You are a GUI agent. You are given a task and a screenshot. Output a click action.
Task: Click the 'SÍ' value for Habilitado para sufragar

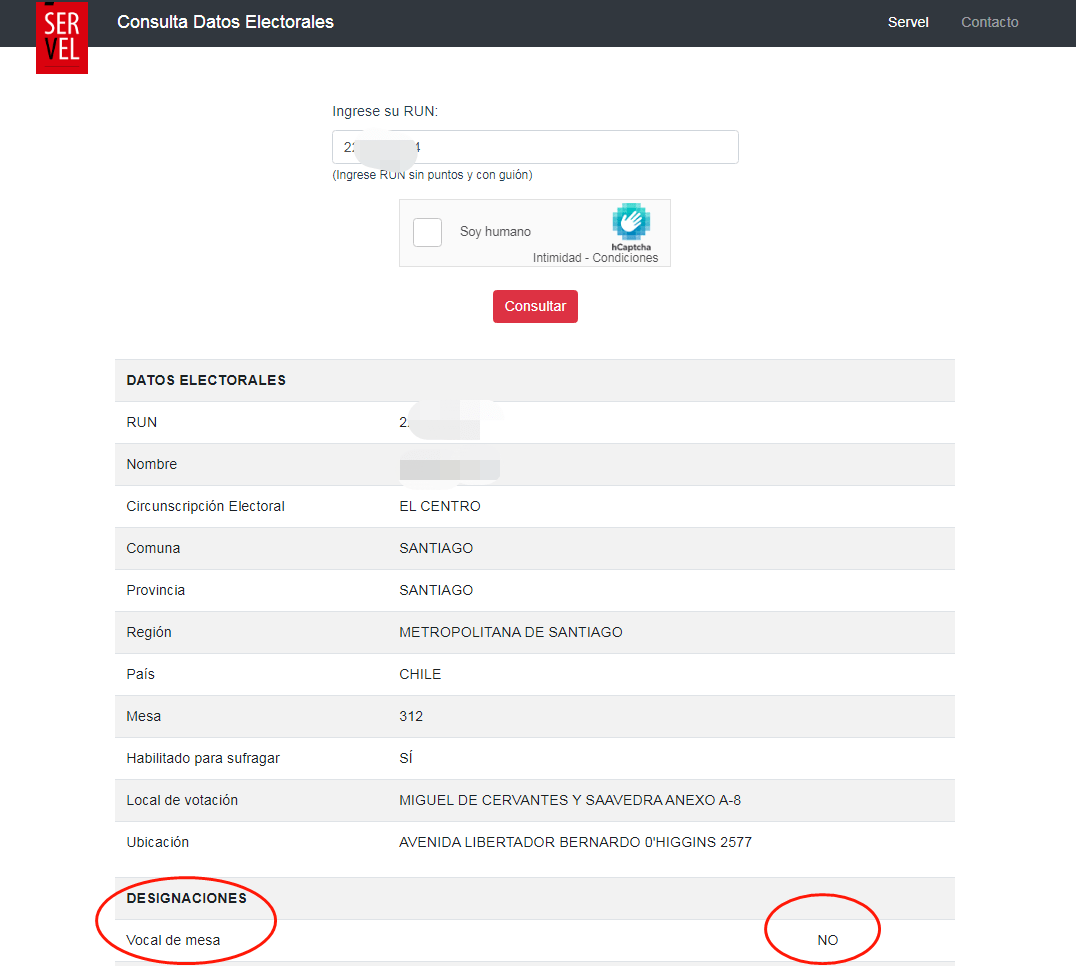coord(405,758)
